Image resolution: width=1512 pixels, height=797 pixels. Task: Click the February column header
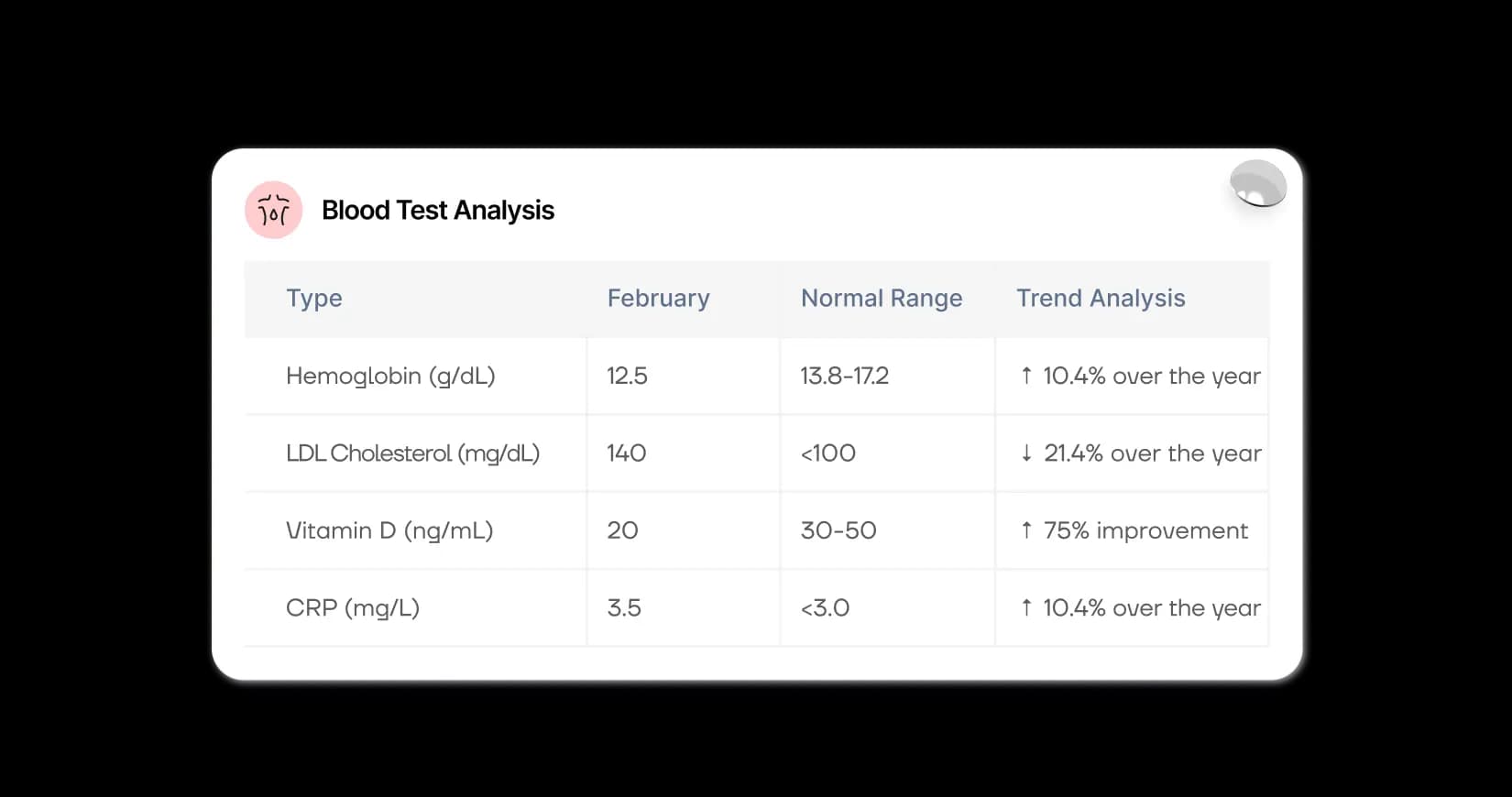pyautogui.click(x=658, y=299)
